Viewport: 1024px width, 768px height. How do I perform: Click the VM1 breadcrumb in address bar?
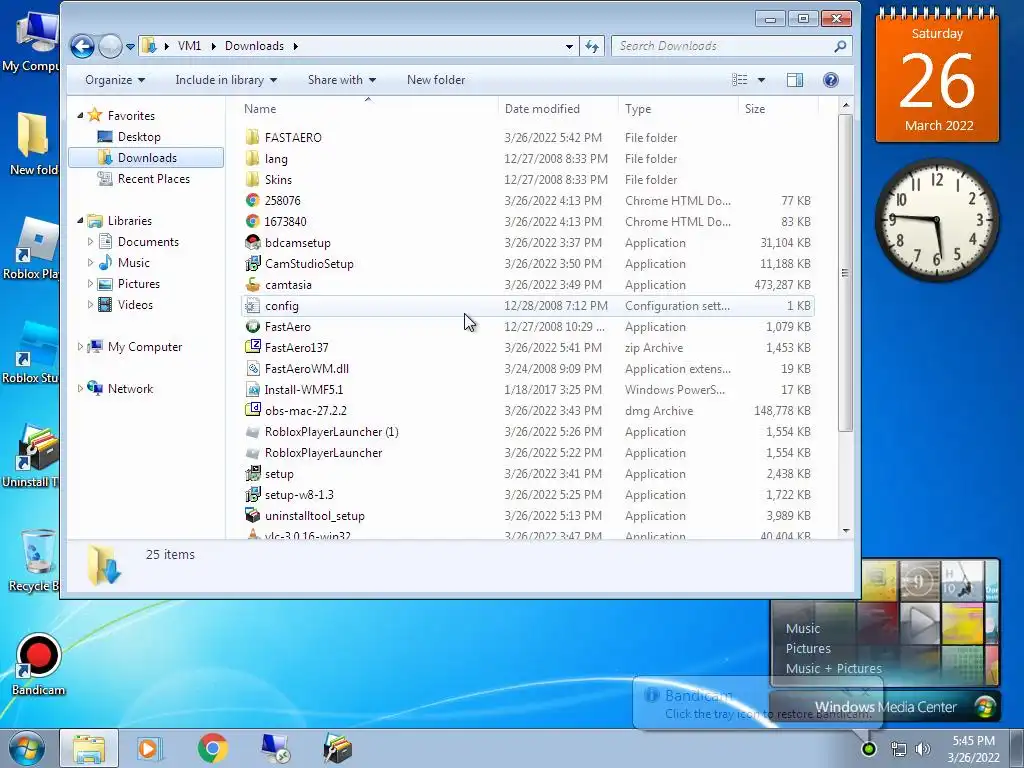point(189,46)
